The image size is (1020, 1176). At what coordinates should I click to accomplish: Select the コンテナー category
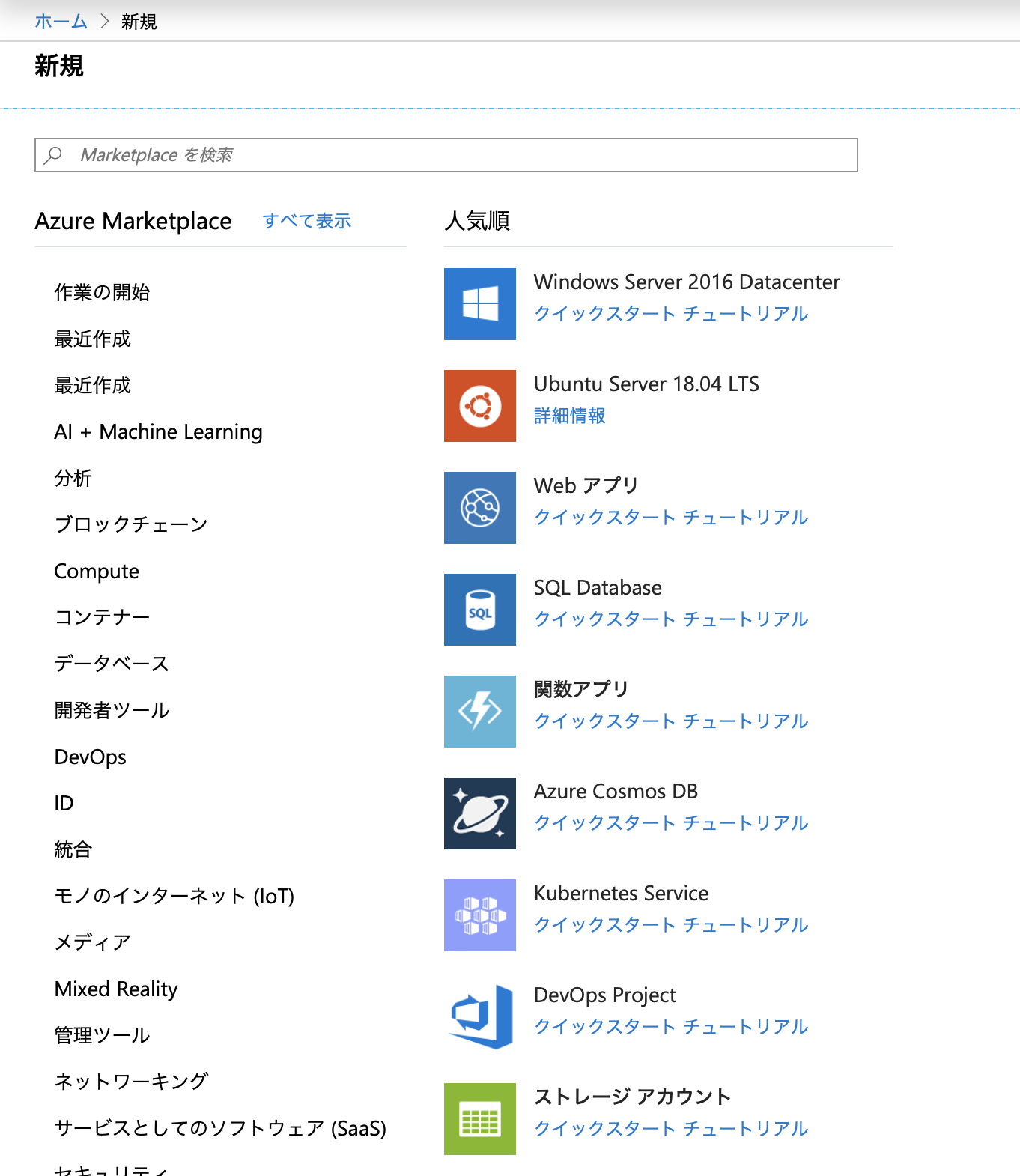(x=103, y=617)
